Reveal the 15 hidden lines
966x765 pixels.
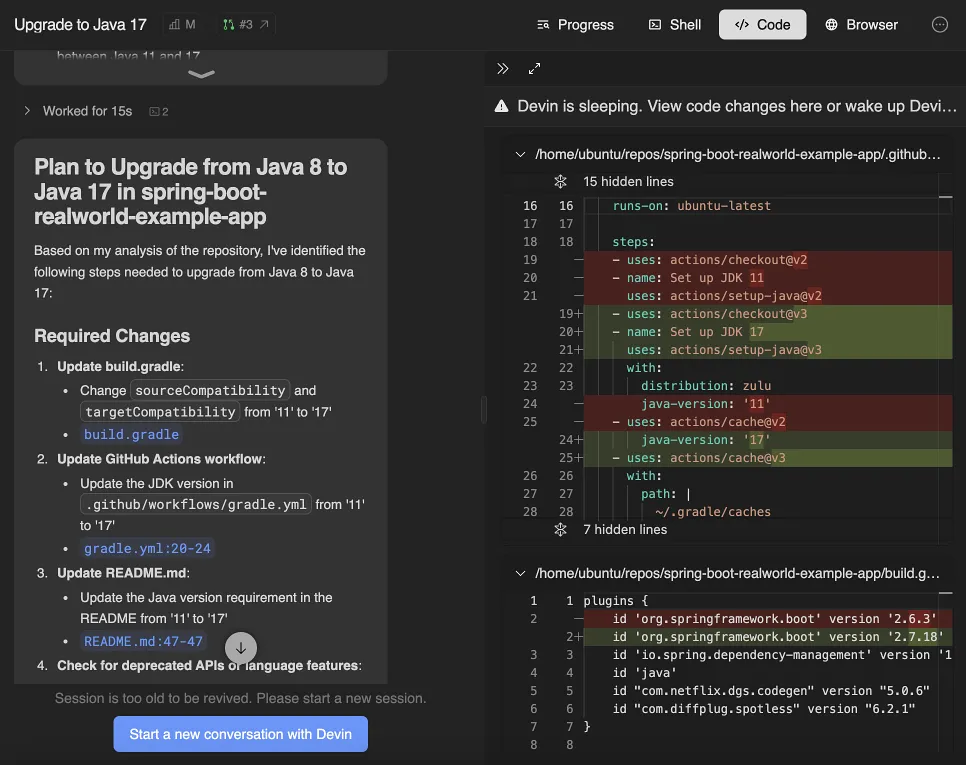pos(628,182)
